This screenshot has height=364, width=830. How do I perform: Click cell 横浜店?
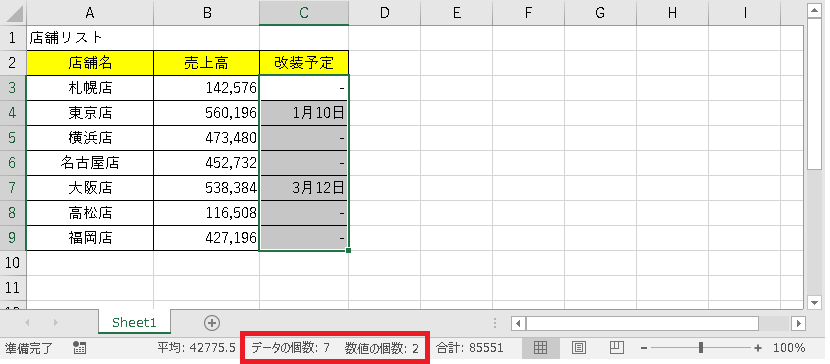(x=90, y=138)
